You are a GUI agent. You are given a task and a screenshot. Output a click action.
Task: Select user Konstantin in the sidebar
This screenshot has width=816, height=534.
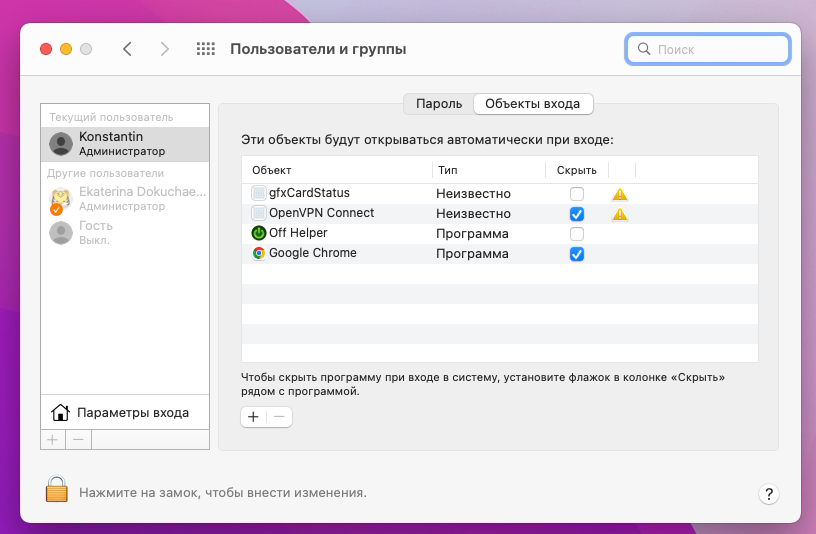[125, 143]
